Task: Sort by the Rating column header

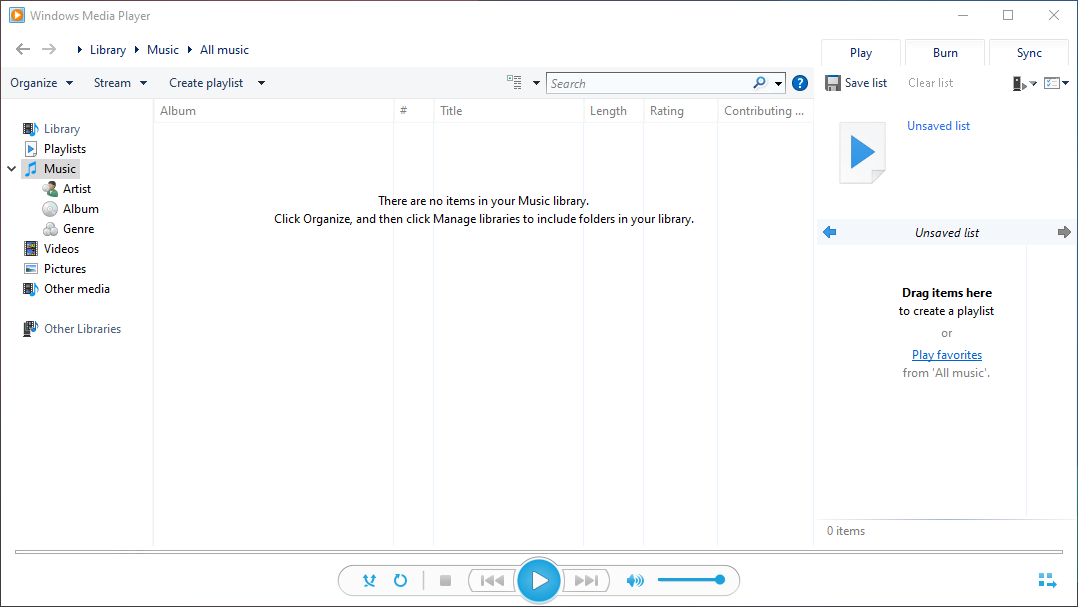Action: pos(681,111)
